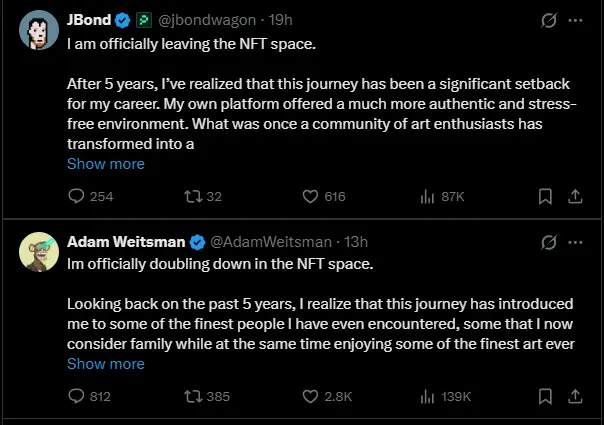Viewport: 604px width, 425px height.
Task: Bookmark JBond's tweet
Action: (x=545, y=197)
